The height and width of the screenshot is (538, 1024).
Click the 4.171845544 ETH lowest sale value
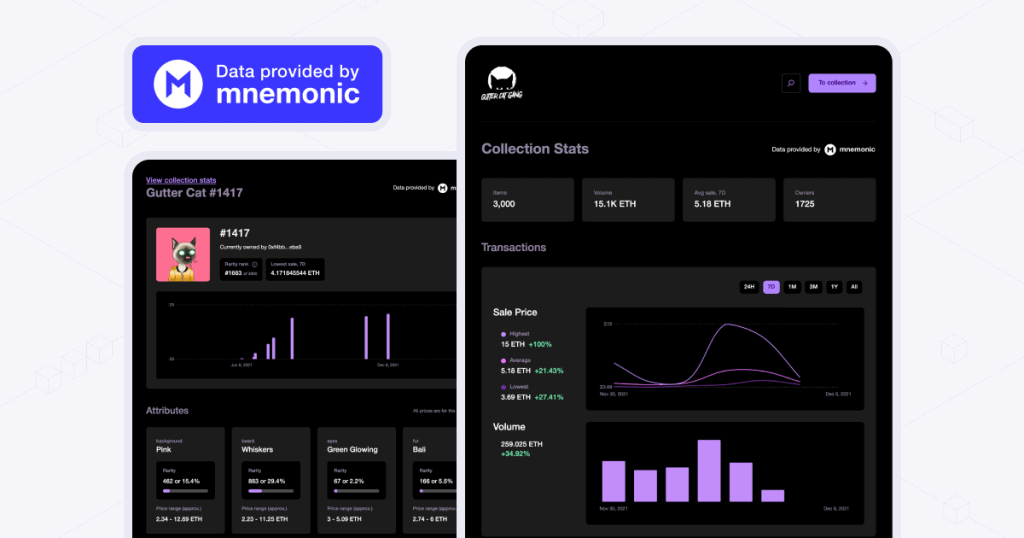click(x=295, y=273)
